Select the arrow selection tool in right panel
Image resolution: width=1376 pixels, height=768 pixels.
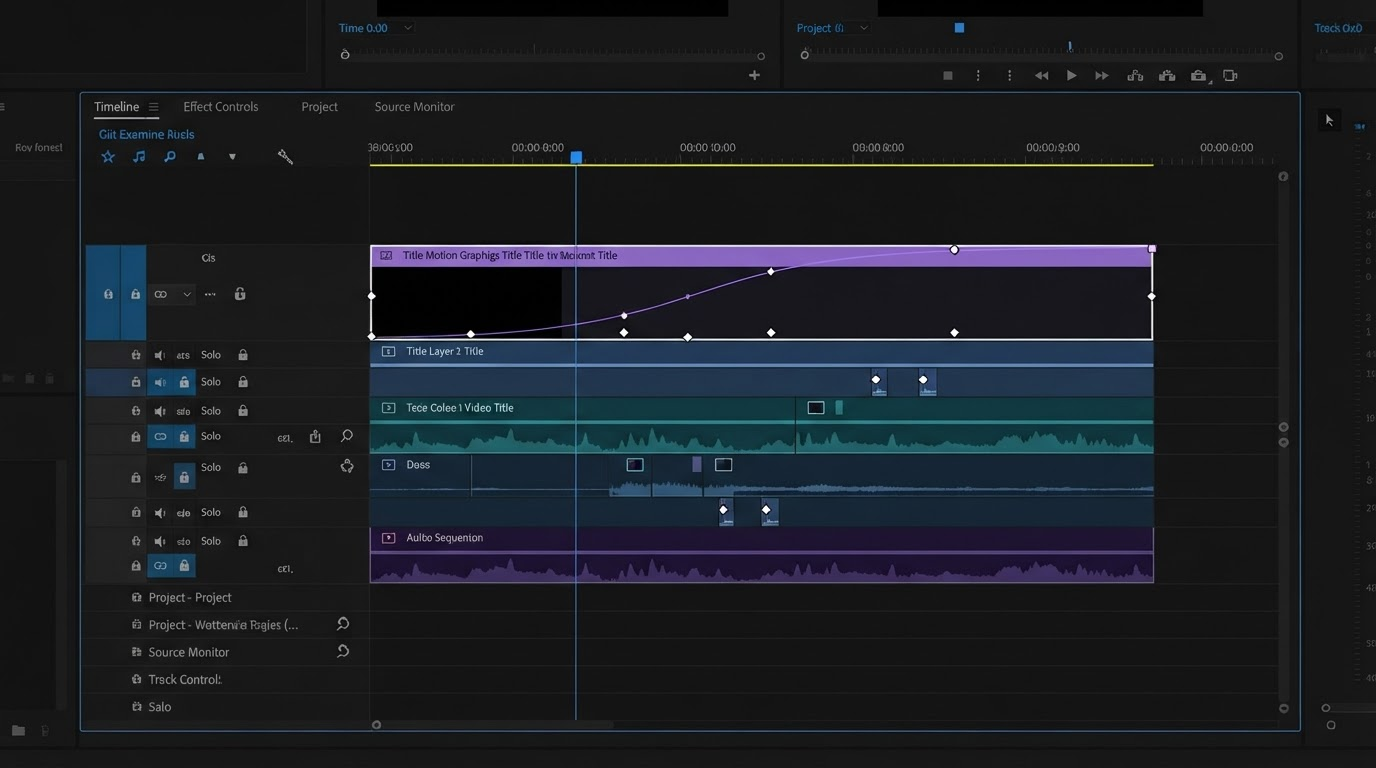[x=1329, y=120]
